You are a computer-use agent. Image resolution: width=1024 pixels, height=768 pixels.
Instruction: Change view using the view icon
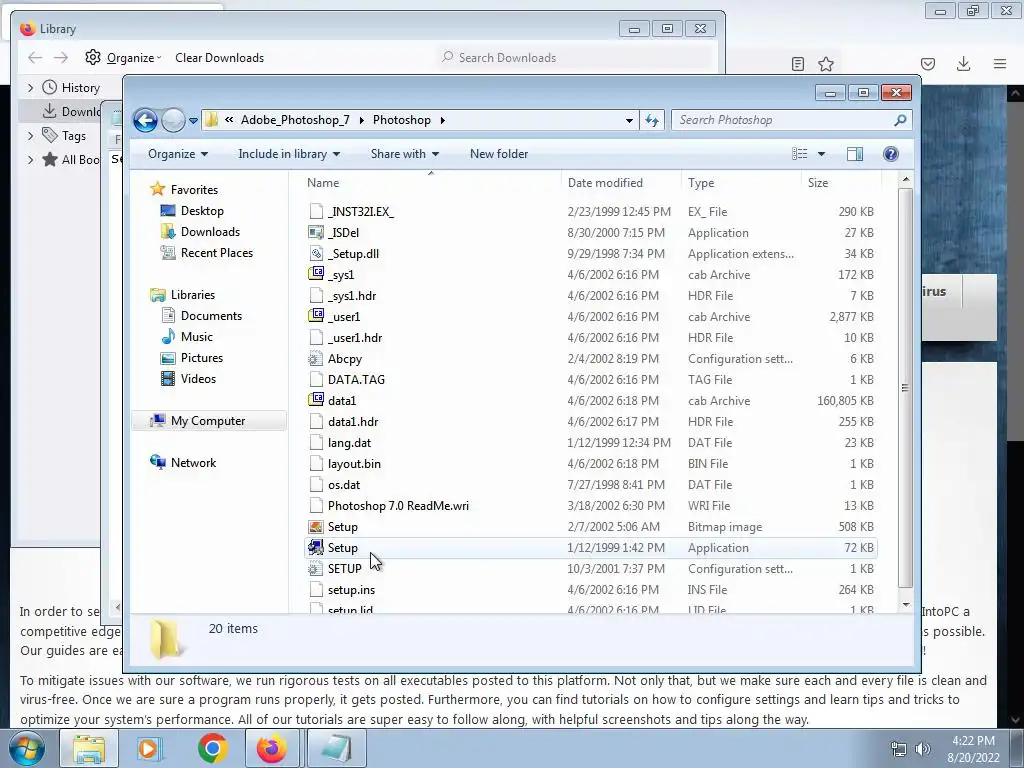[x=800, y=154]
